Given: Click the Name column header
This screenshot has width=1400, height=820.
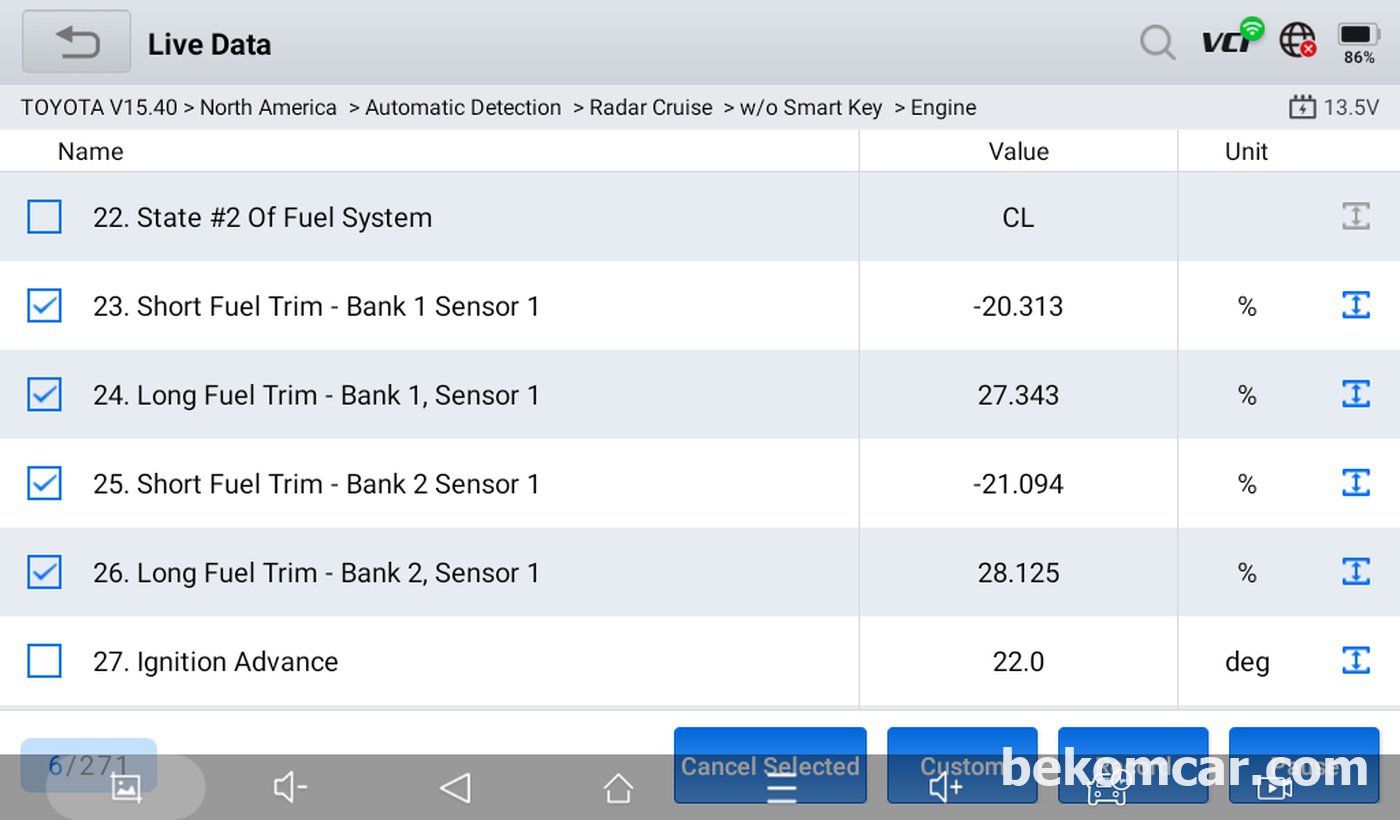Looking at the screenshot, I should coord(91,152).
